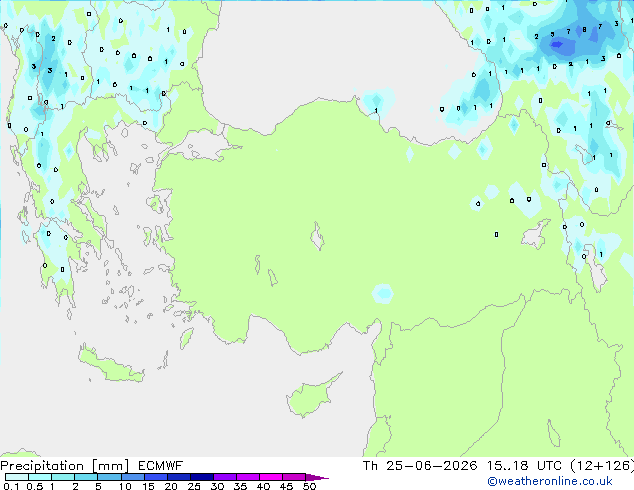
Task: Select the legend label 10
Action: coord(125,486)
